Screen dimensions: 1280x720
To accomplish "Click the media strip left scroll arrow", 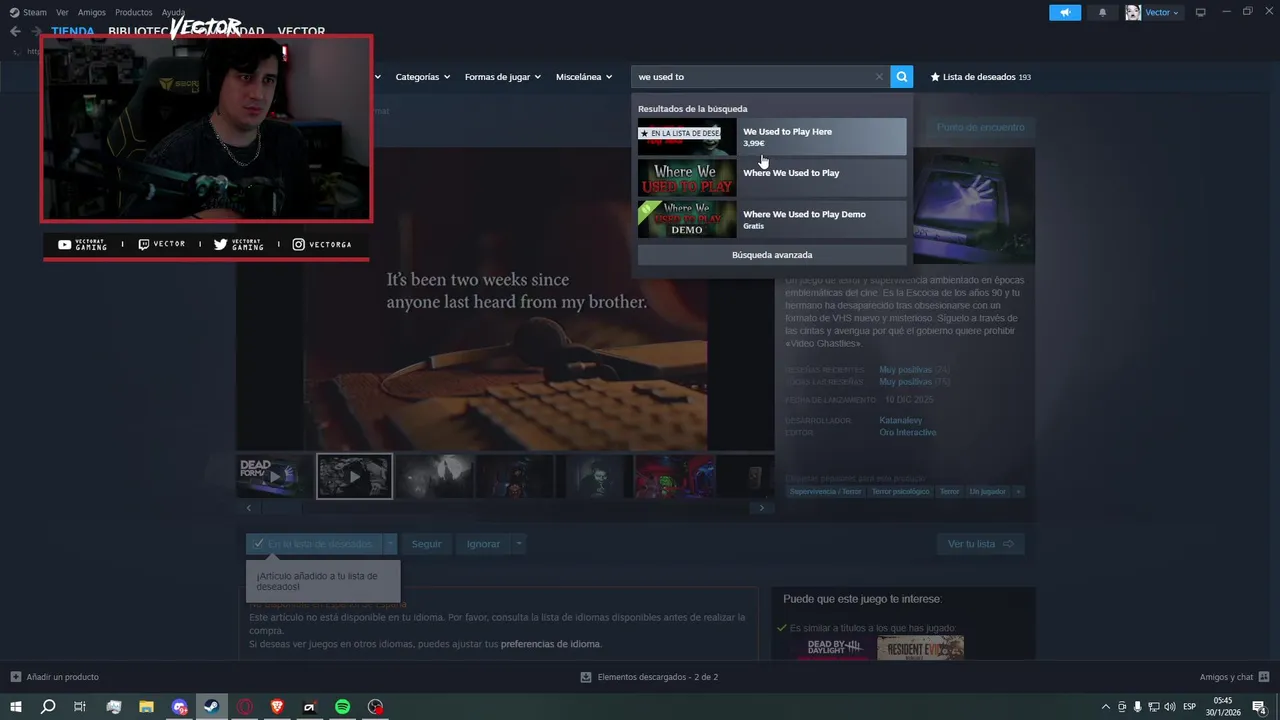I will [249, 508].
